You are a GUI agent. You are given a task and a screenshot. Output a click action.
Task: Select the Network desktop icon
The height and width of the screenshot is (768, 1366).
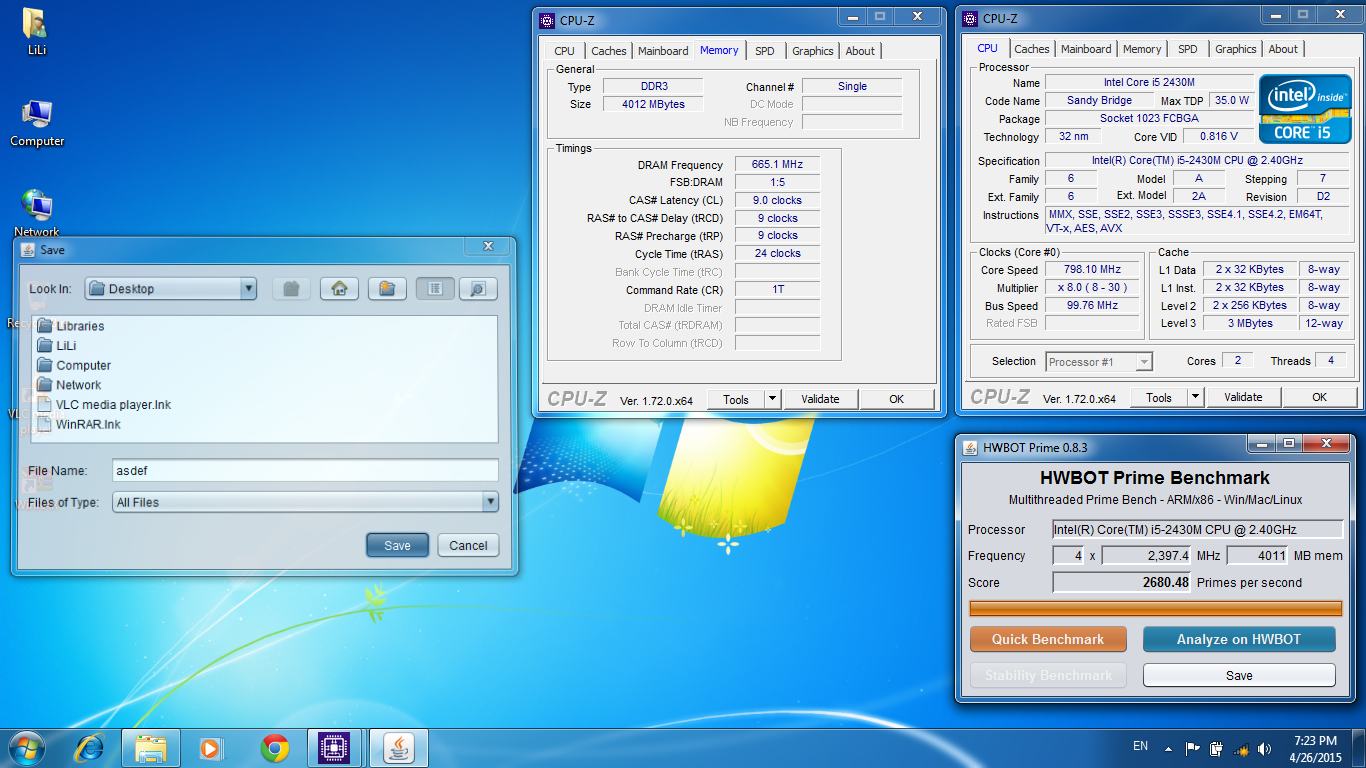coord(37,213)
